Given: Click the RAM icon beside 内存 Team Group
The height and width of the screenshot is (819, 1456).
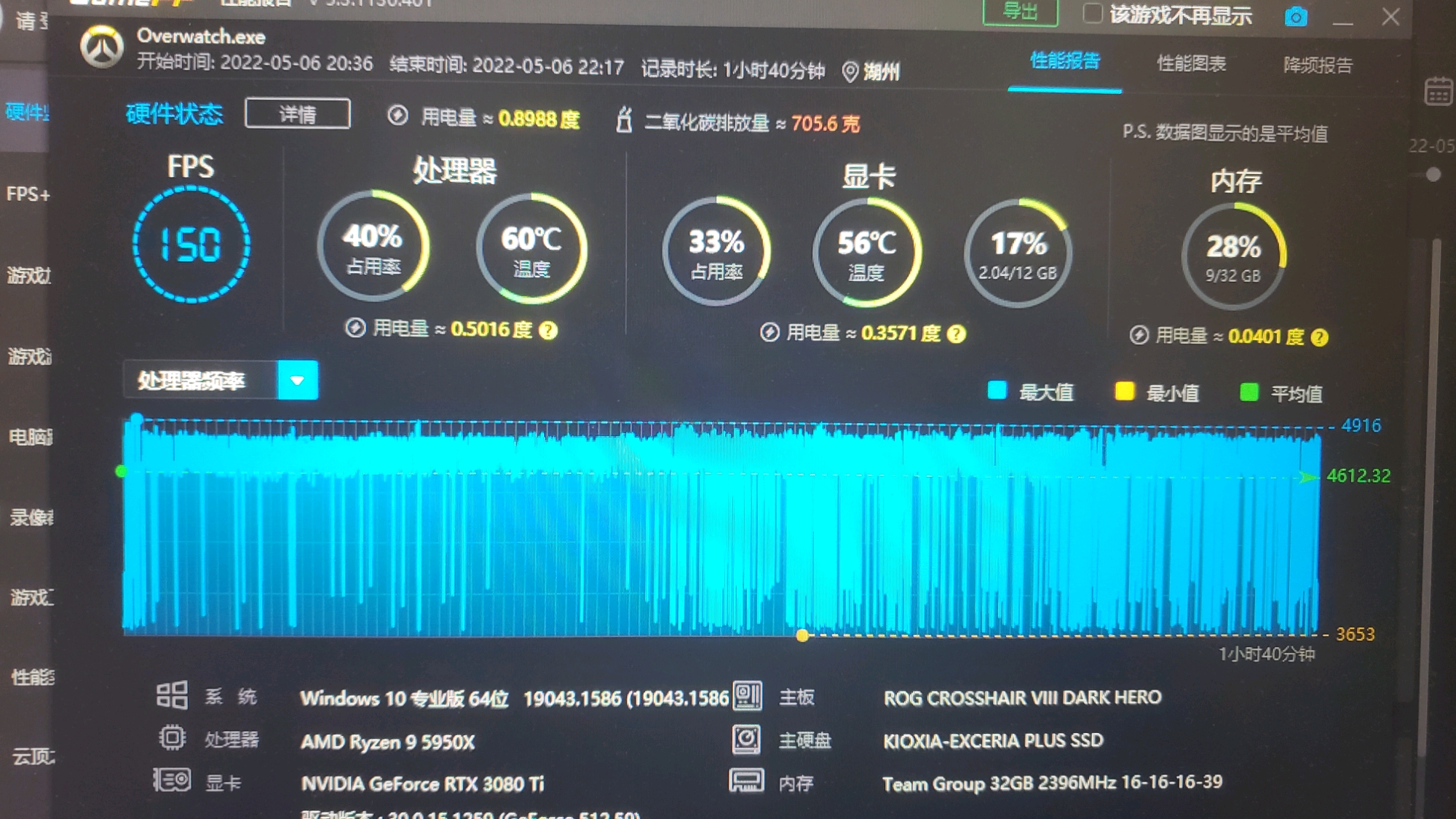Looking at the screenshot, I should click(746, 780).
